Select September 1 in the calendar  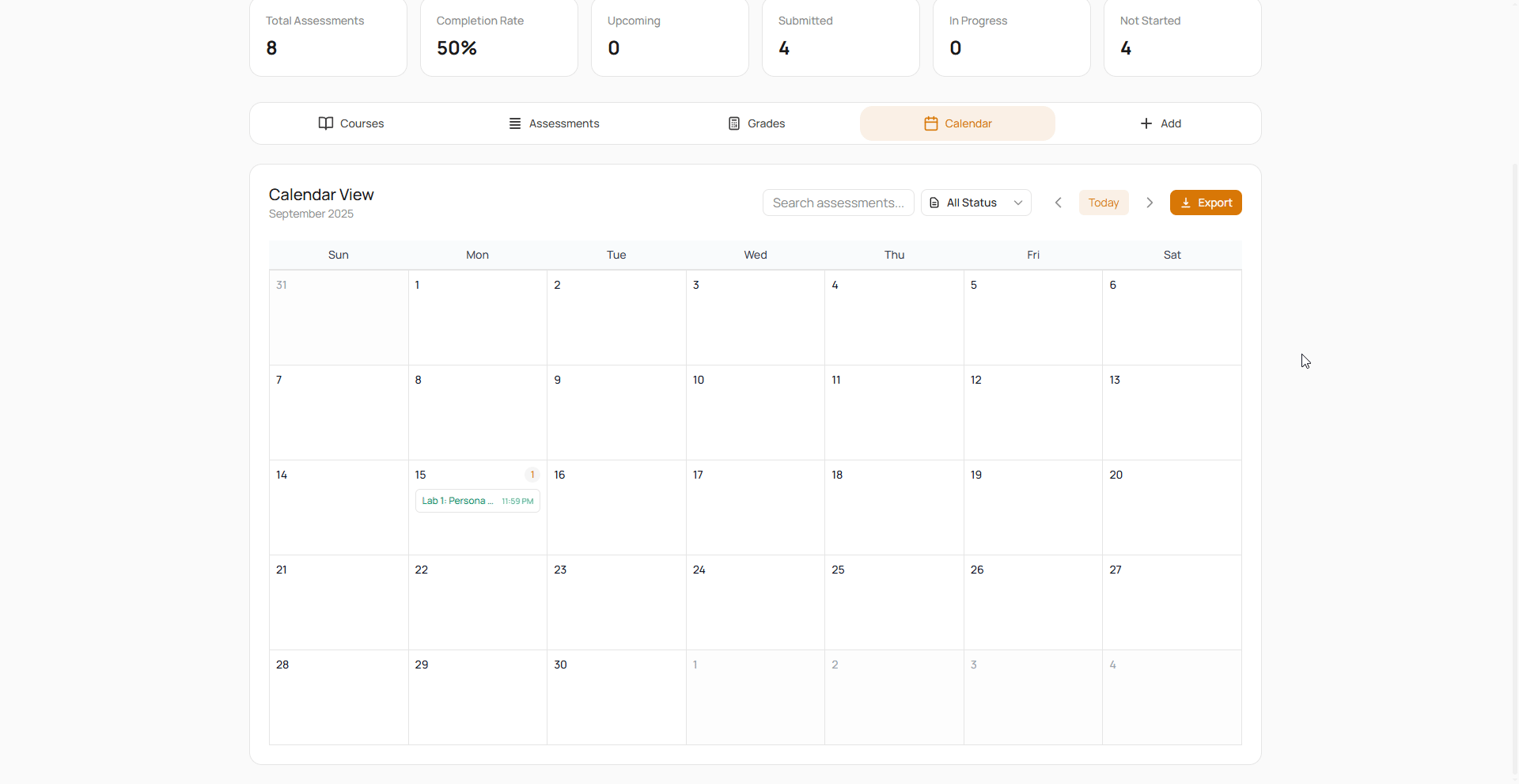click(478, 318)
